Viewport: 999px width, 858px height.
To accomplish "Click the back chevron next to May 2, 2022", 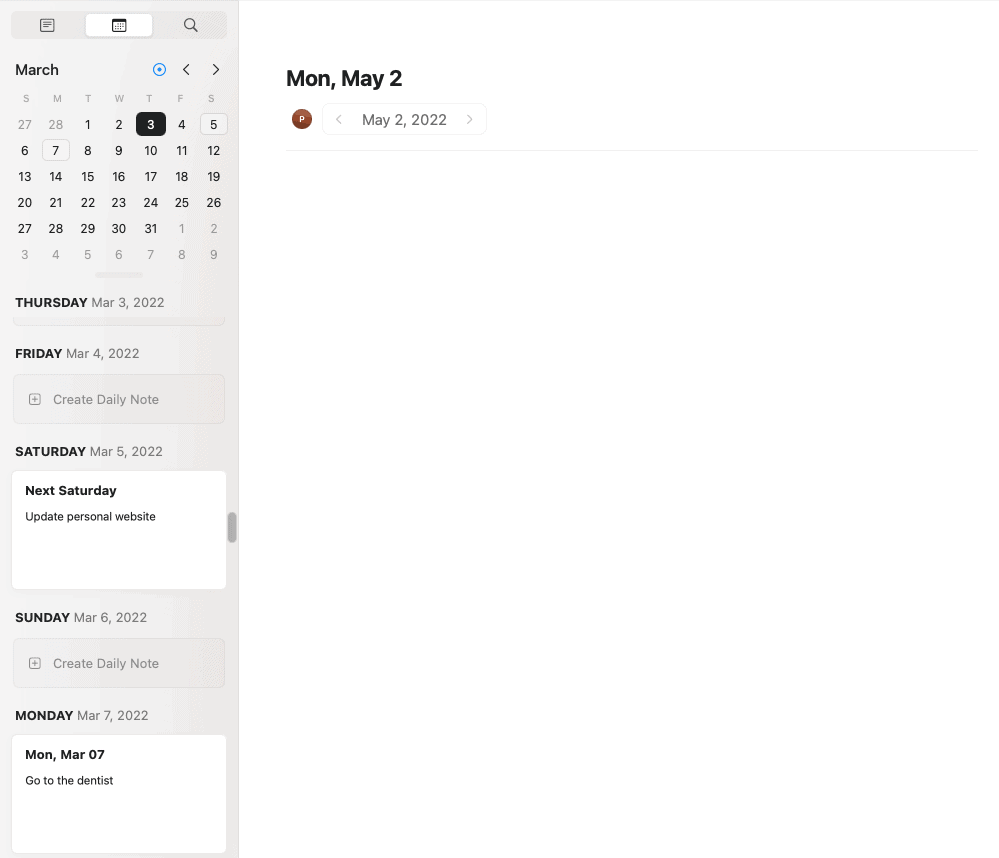I will pyautogui.click(x=338, y=118).
